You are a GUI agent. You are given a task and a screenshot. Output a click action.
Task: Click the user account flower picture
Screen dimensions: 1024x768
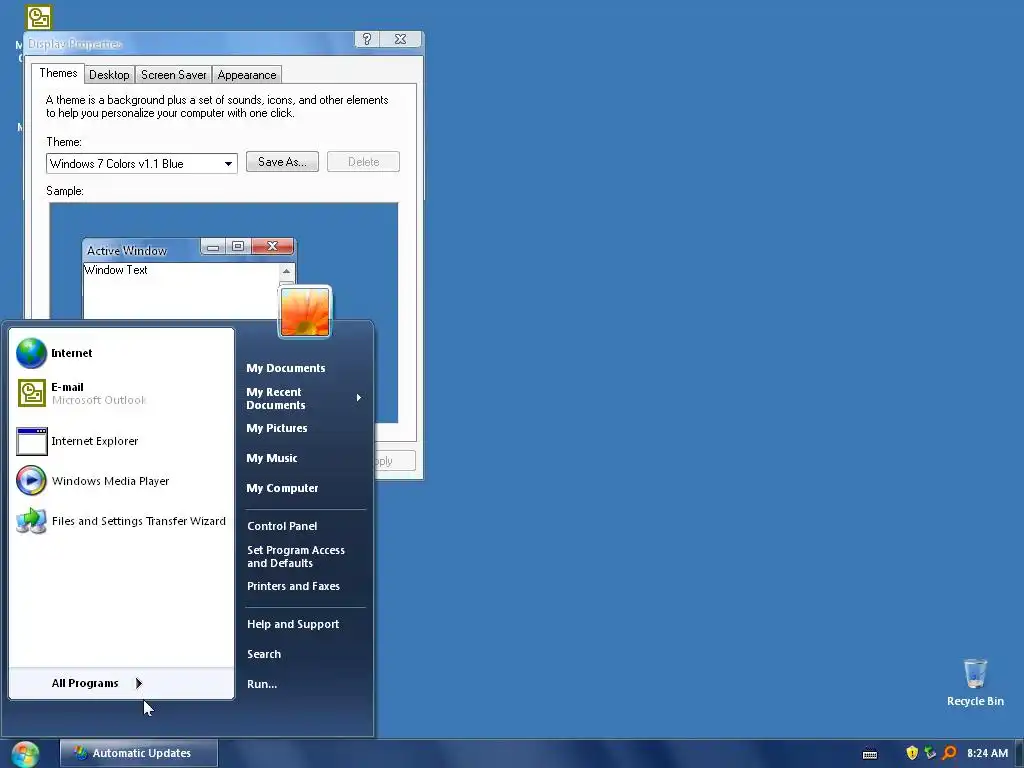[x=305, y=312]
